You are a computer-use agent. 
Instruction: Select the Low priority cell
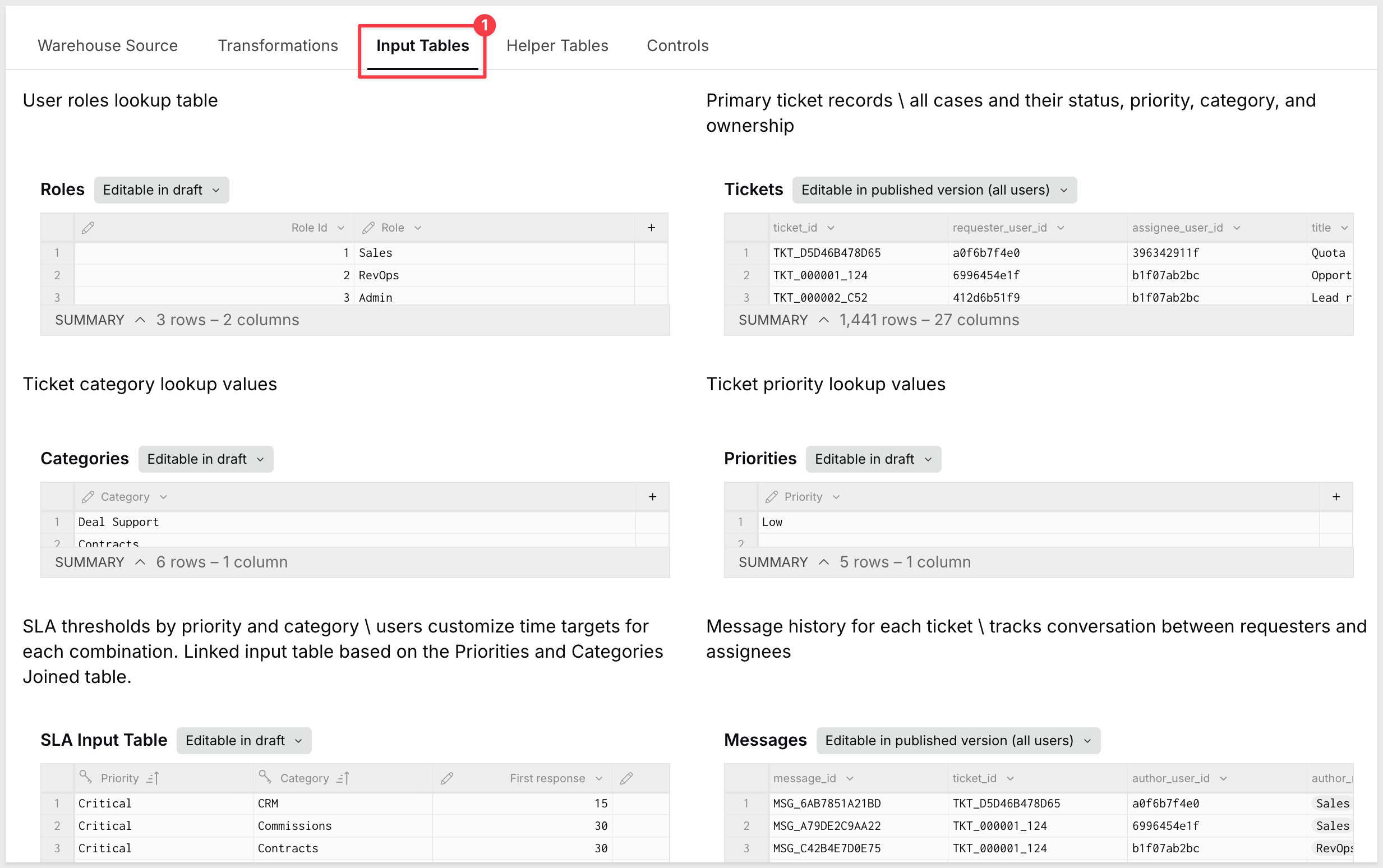point(1038,522)
